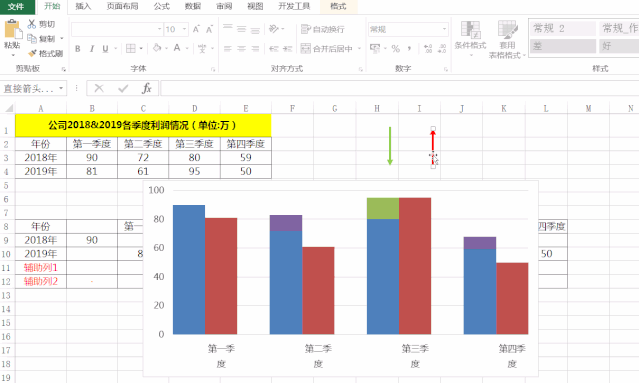
Task: Switch to the 视图 View tab
Action: click(x=255, y=6)
